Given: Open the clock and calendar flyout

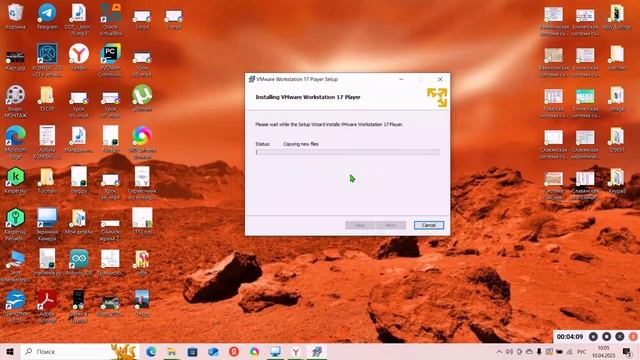Looking at the screenshot, I should (603, 351).
